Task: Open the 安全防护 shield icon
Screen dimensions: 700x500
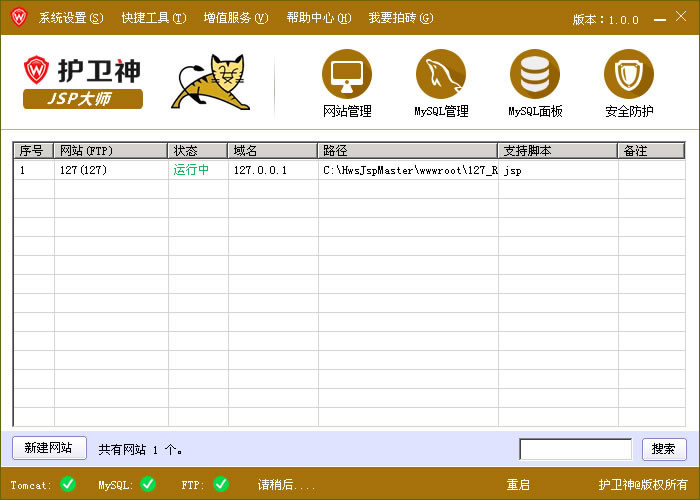Action: click(629, 74)
